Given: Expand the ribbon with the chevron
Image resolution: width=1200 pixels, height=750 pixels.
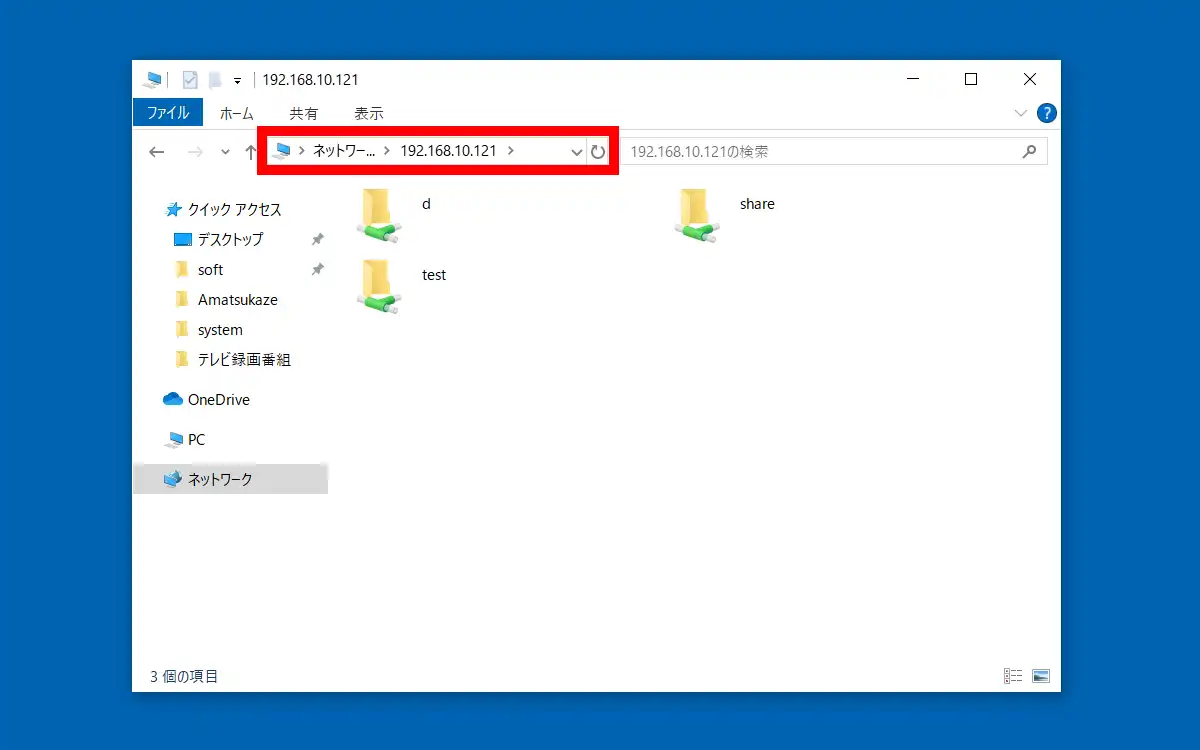Looking at the screenshot, I should coord(1020,113).
